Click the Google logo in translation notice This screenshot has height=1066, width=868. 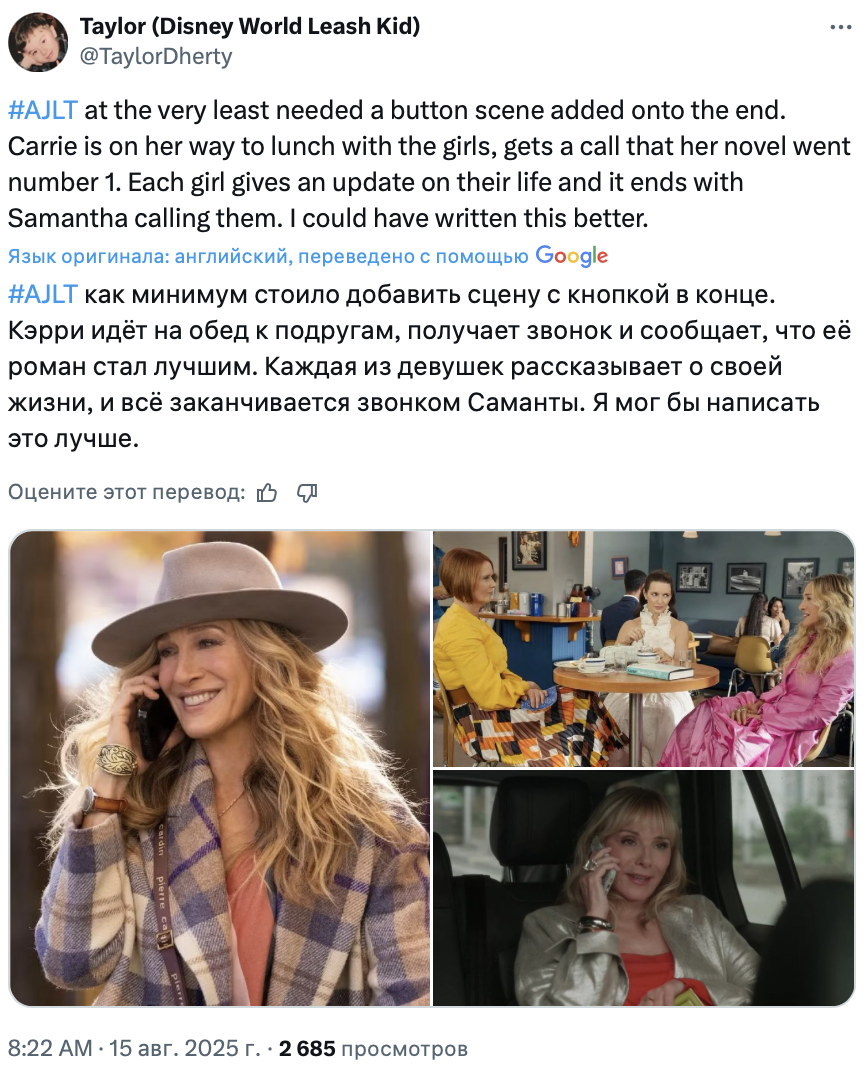[x=572, y=256]
